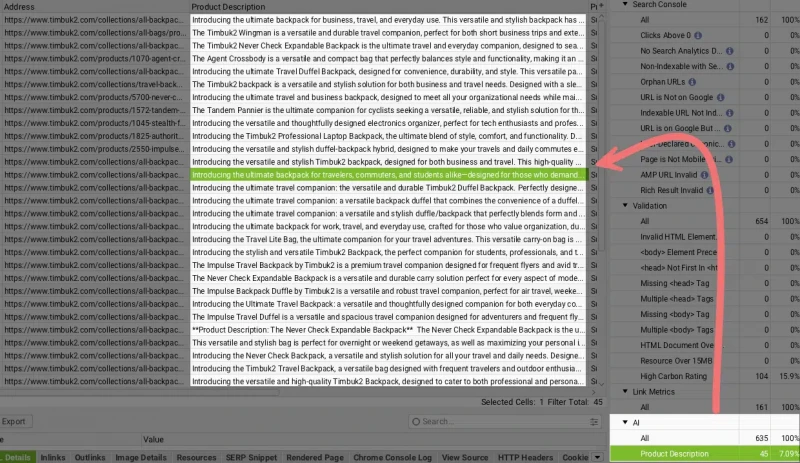
Task: Click info icon beside Clicks Above 0
Action: point(698,35)
